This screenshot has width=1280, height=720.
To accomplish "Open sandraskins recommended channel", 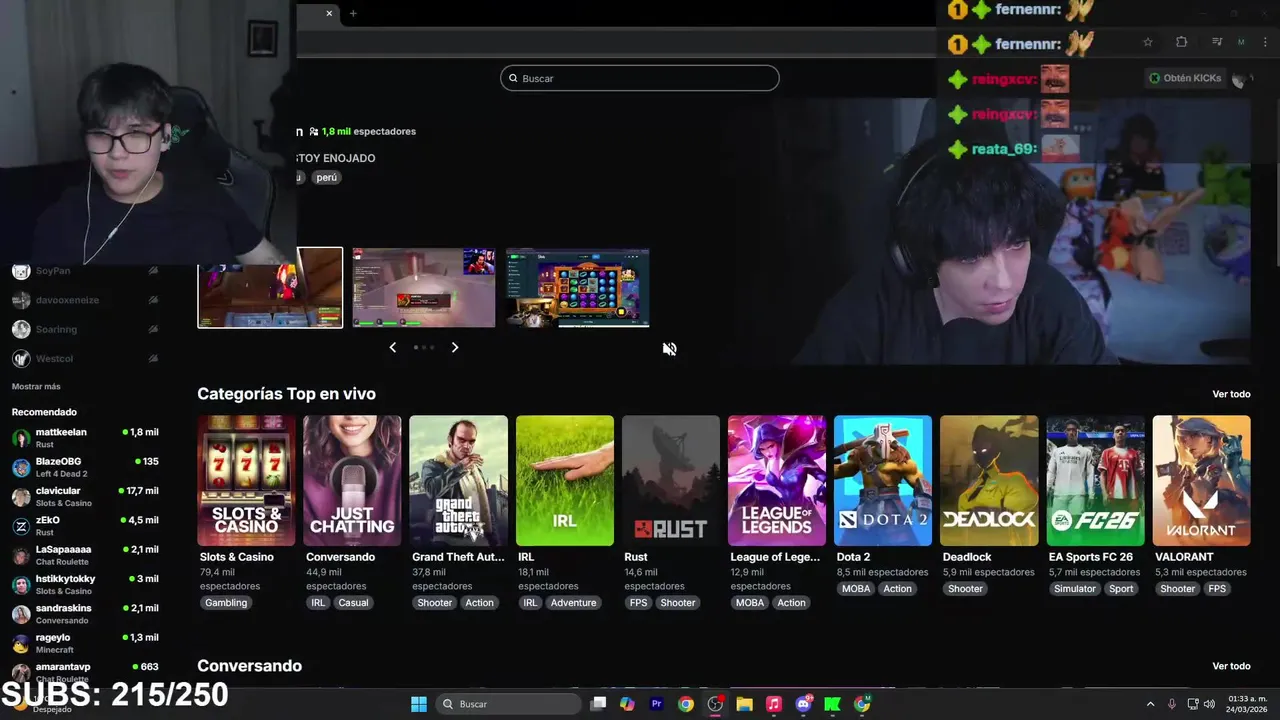I will click(85, 613).
